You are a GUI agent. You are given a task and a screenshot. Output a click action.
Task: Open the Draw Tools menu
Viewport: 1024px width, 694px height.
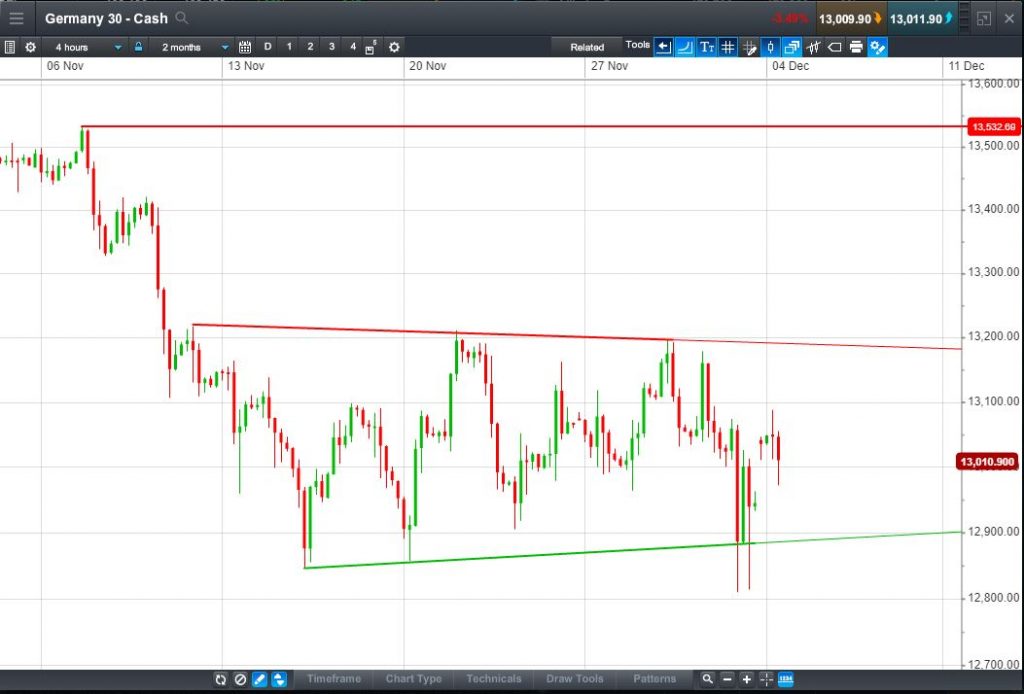point(575,679)
